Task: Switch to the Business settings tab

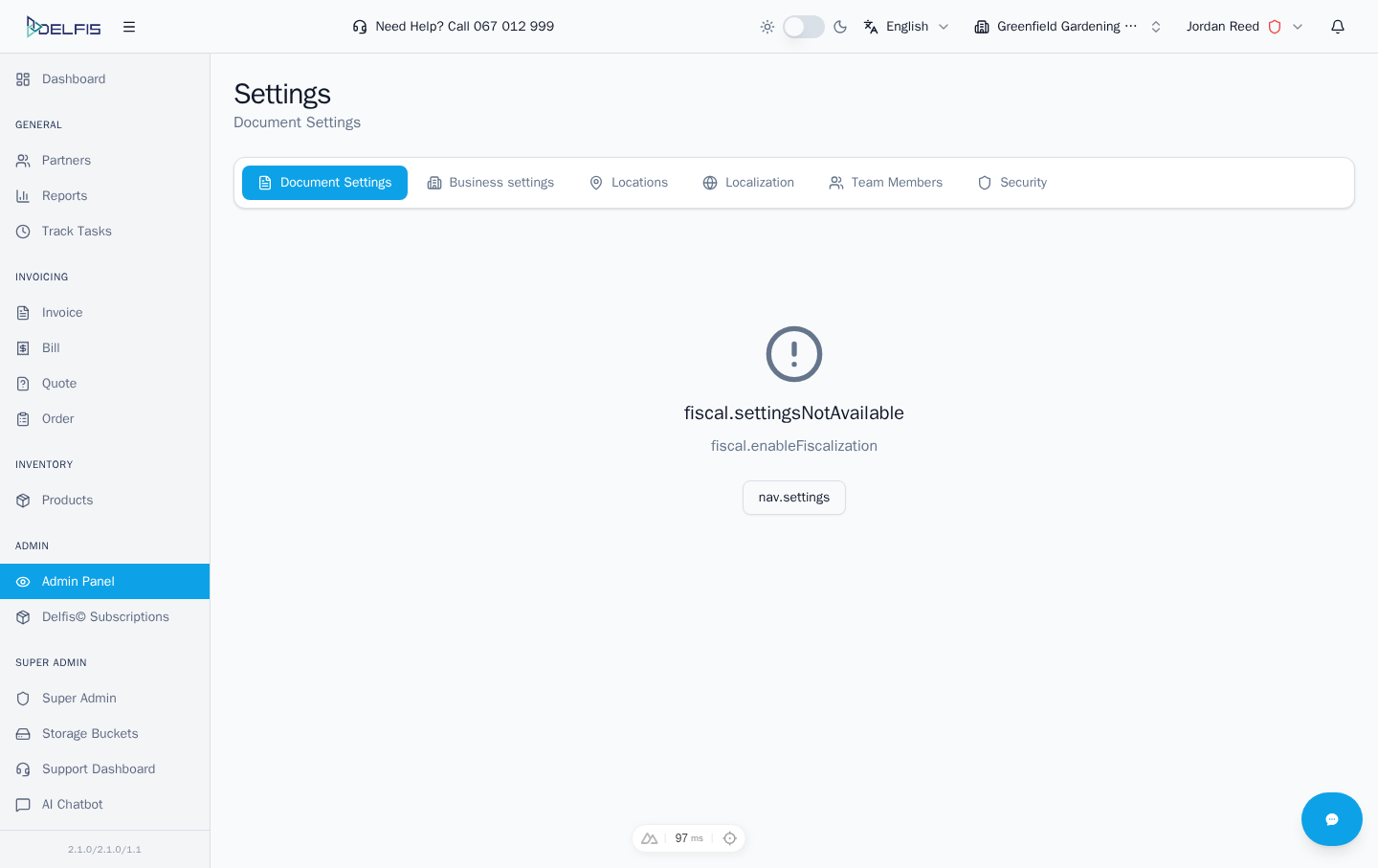Action: coord(490,183)
